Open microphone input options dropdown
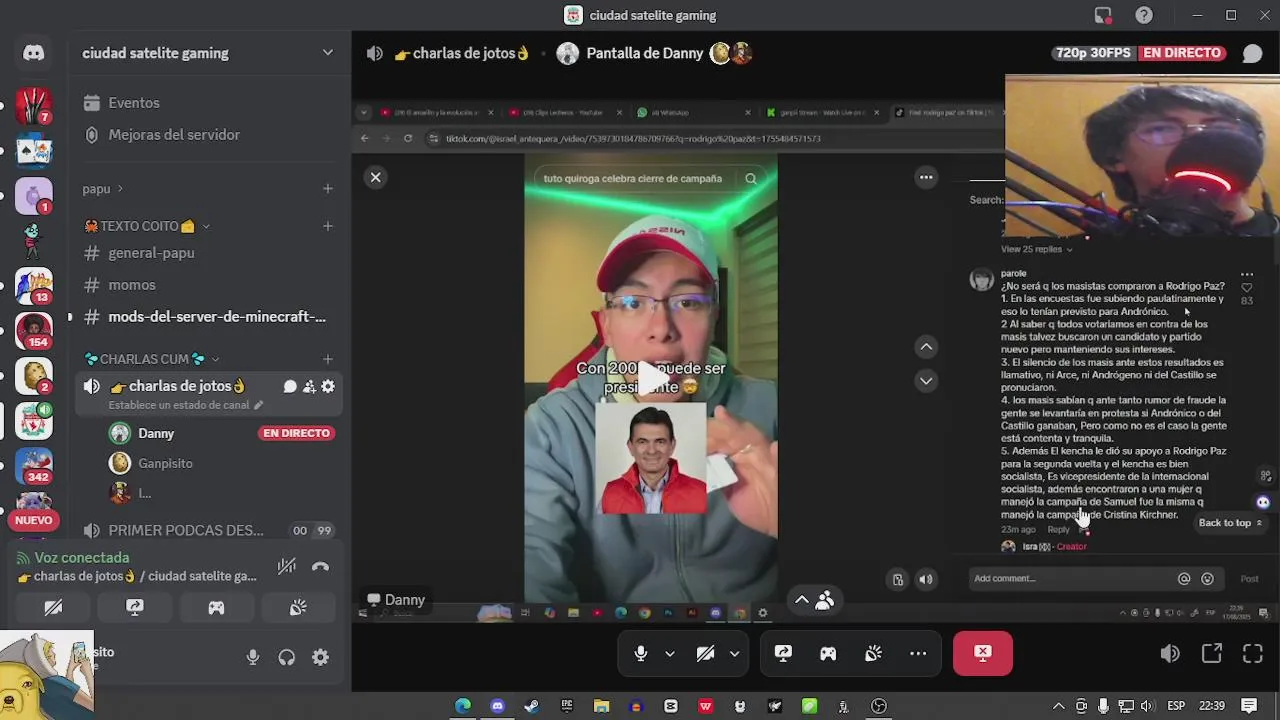The width and height of the screenshot is (1280, 720). [669, 653]
